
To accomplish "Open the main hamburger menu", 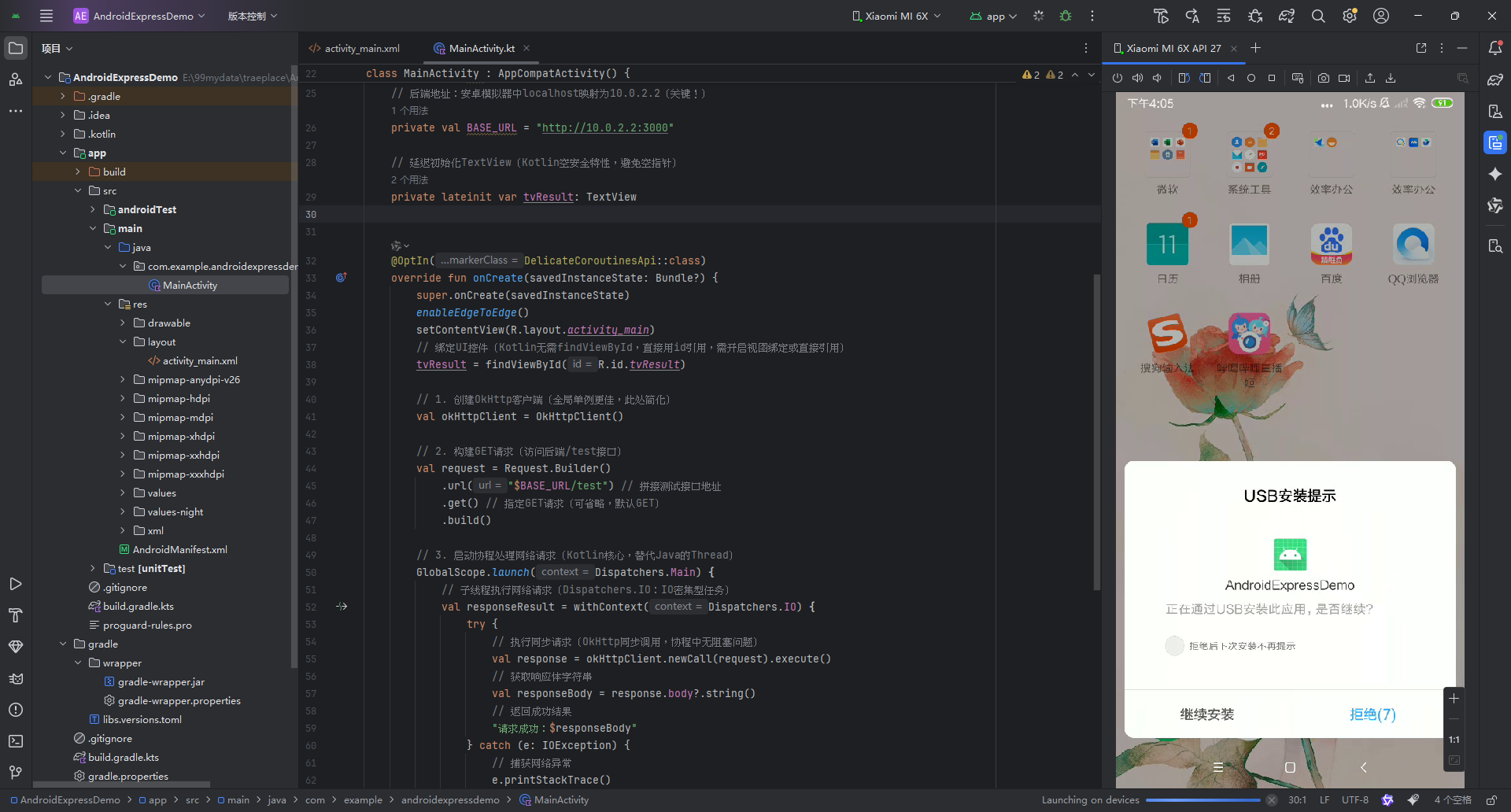I will click(x=46, y=16).
